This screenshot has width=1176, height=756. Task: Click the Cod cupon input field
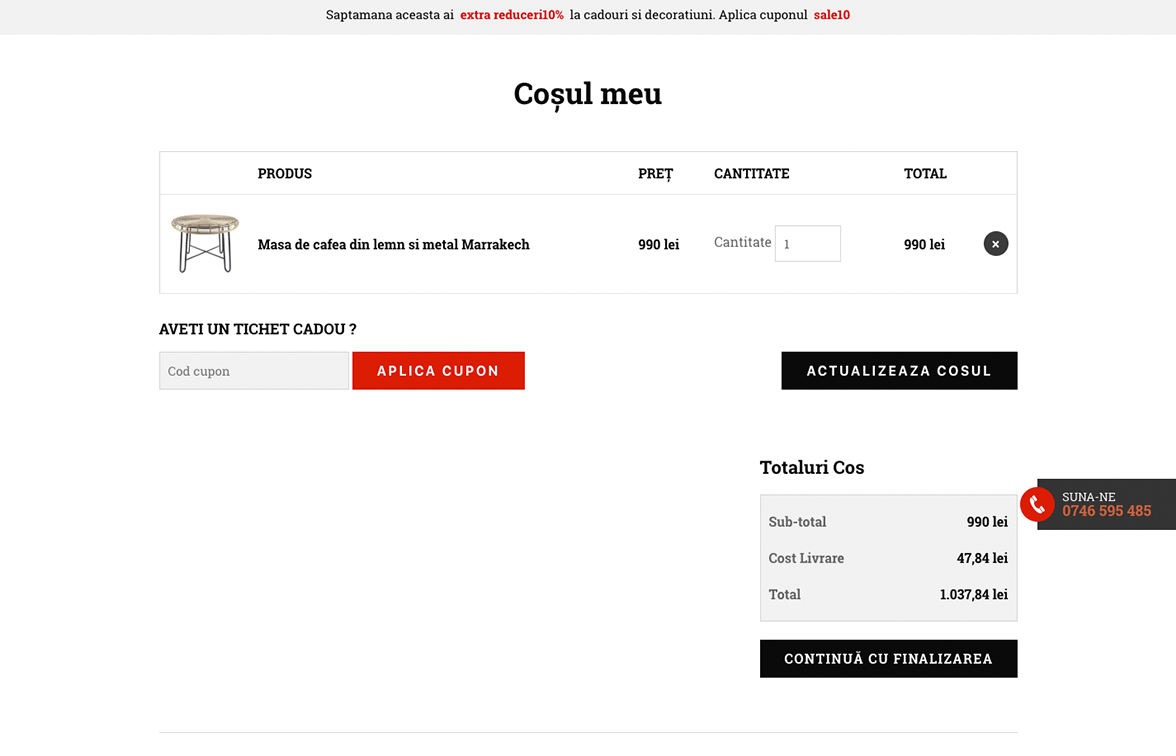254,371
